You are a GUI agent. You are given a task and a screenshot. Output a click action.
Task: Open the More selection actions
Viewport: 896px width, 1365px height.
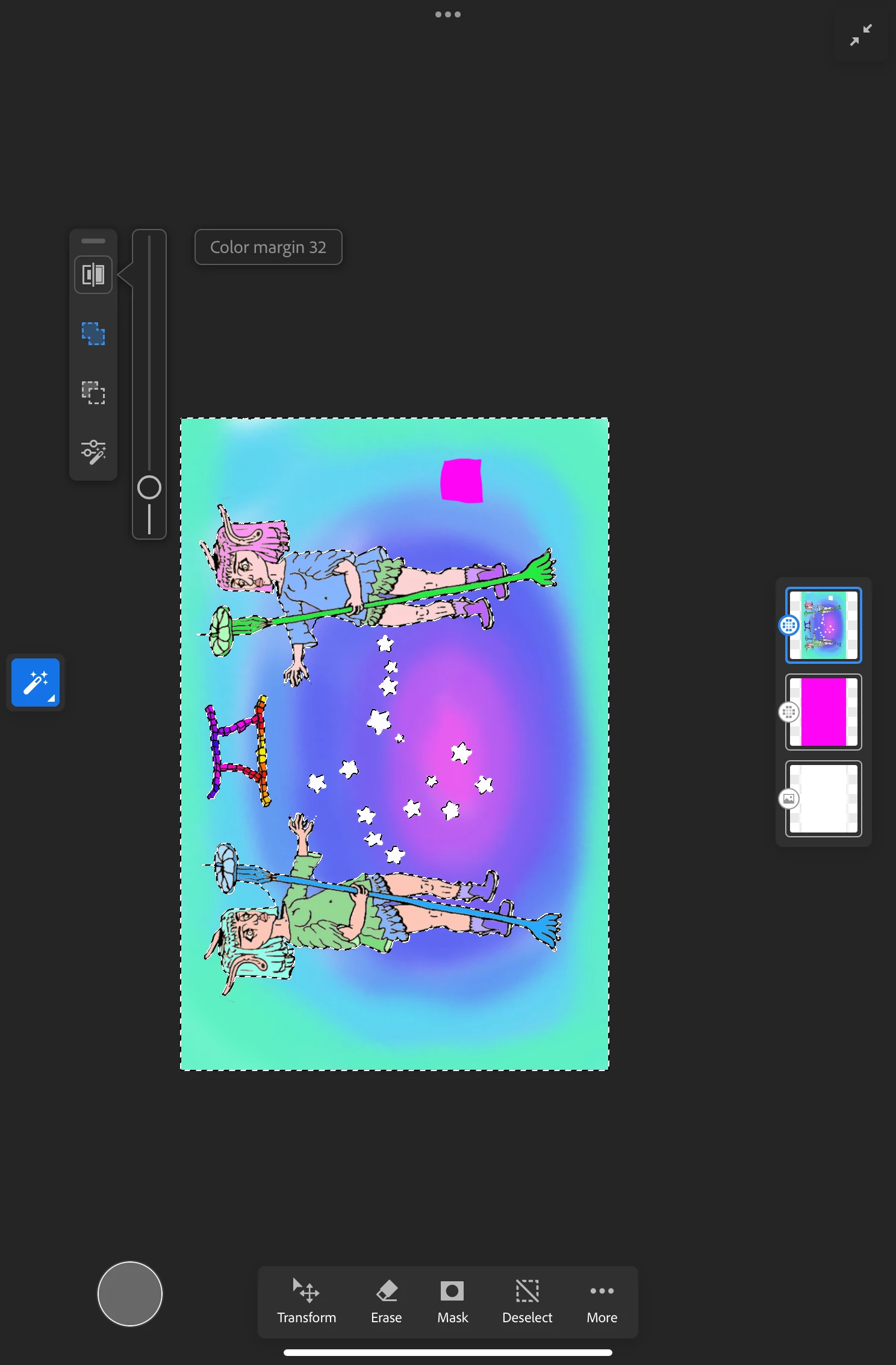[x=602, y=1301]
